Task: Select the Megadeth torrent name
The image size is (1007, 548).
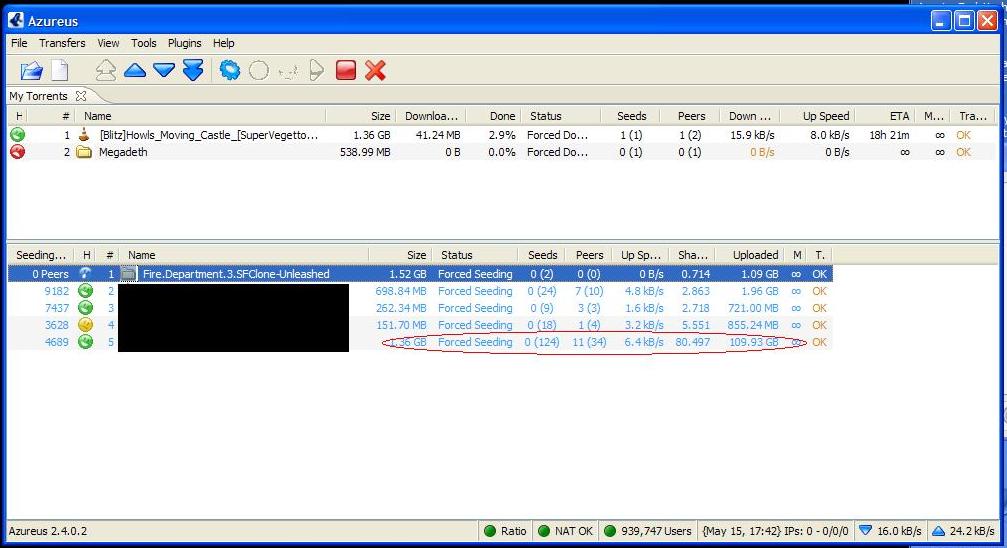Action: 123,152
